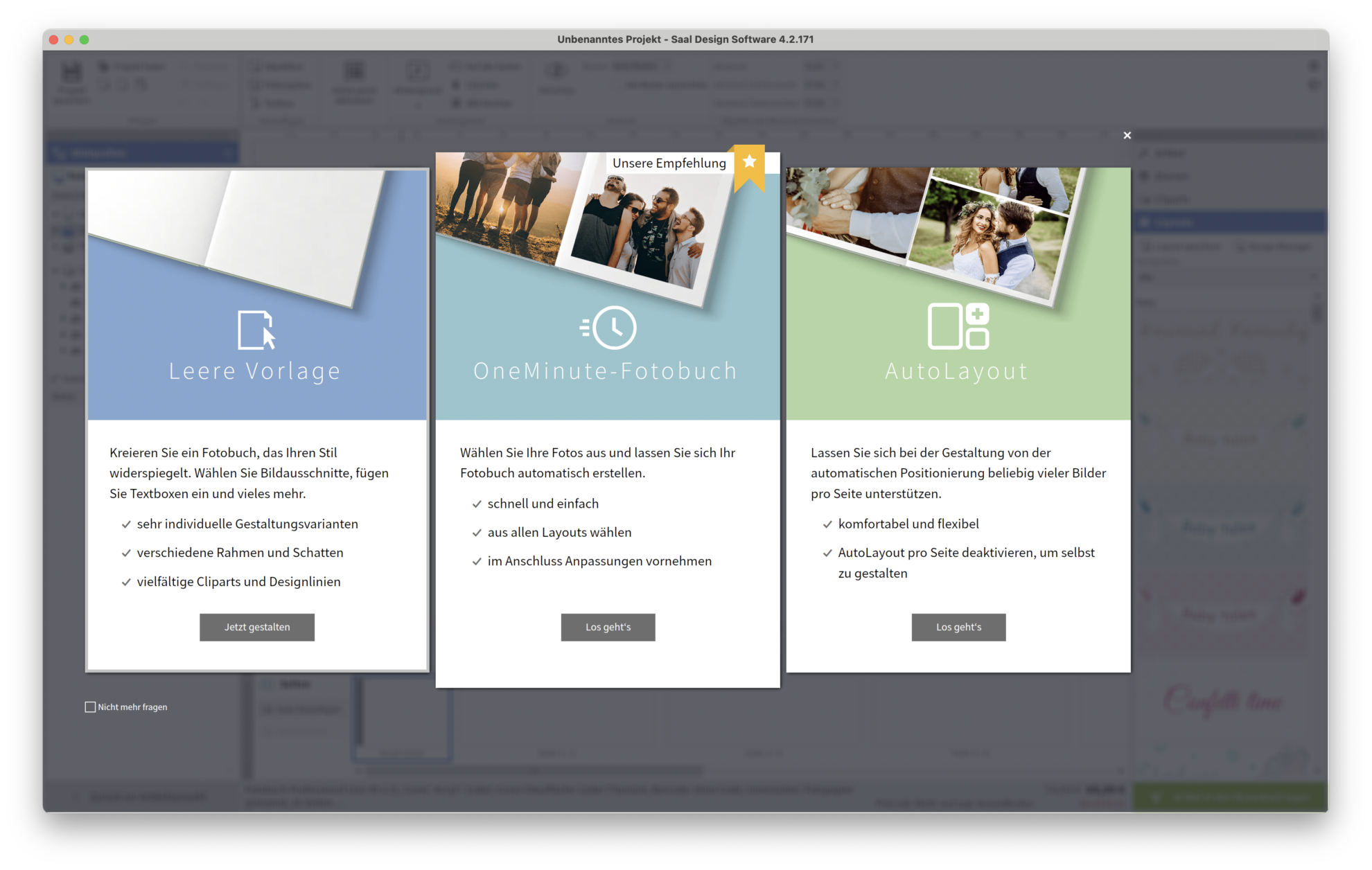Select the 'OneMinute-Fotobuch' title
The height and width of the screenshot is (870, 1372).
pos(606,371)
